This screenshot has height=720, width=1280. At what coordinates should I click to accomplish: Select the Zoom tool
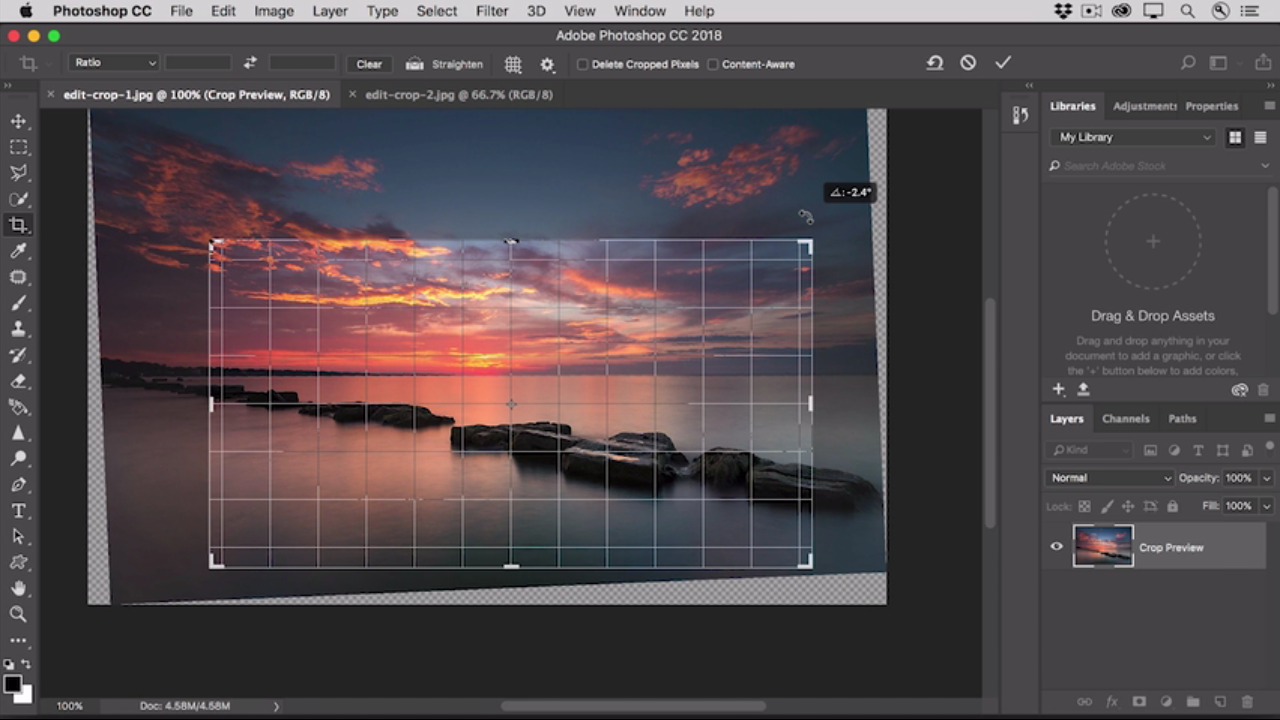[x=18, y=614]
